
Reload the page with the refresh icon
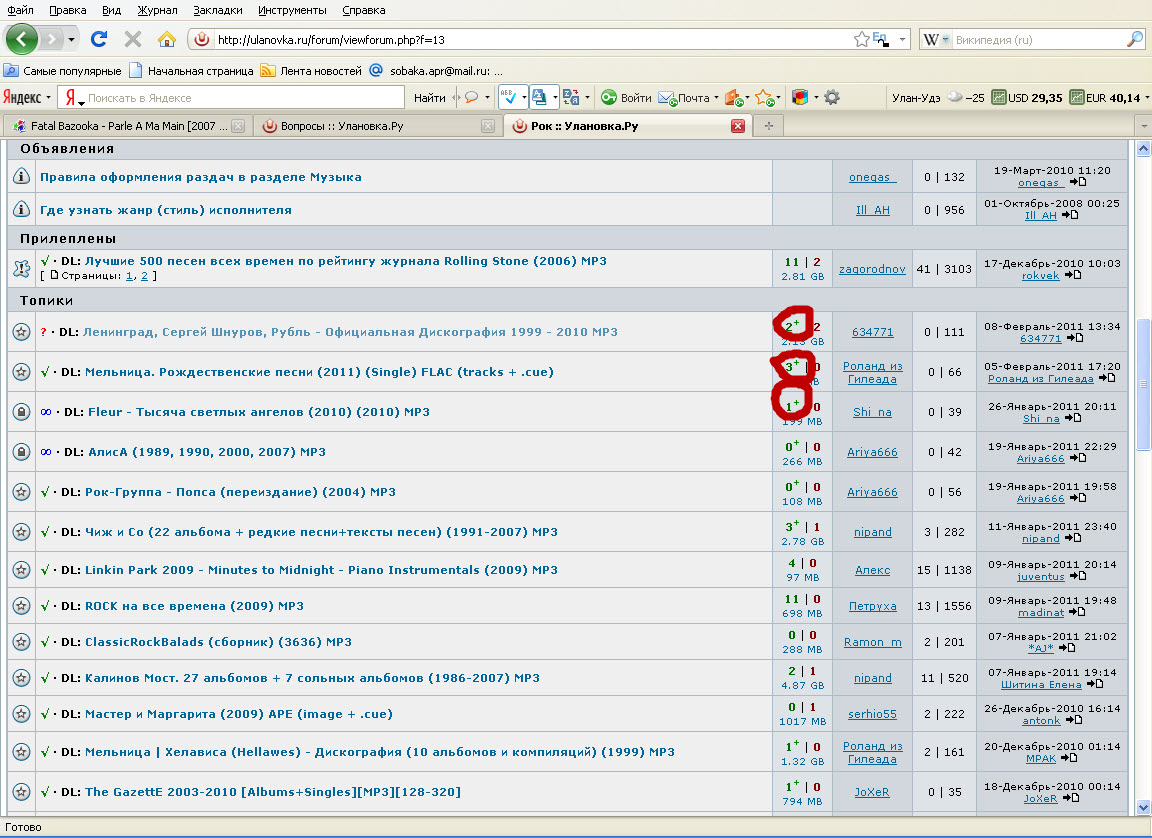pos(98,39)
